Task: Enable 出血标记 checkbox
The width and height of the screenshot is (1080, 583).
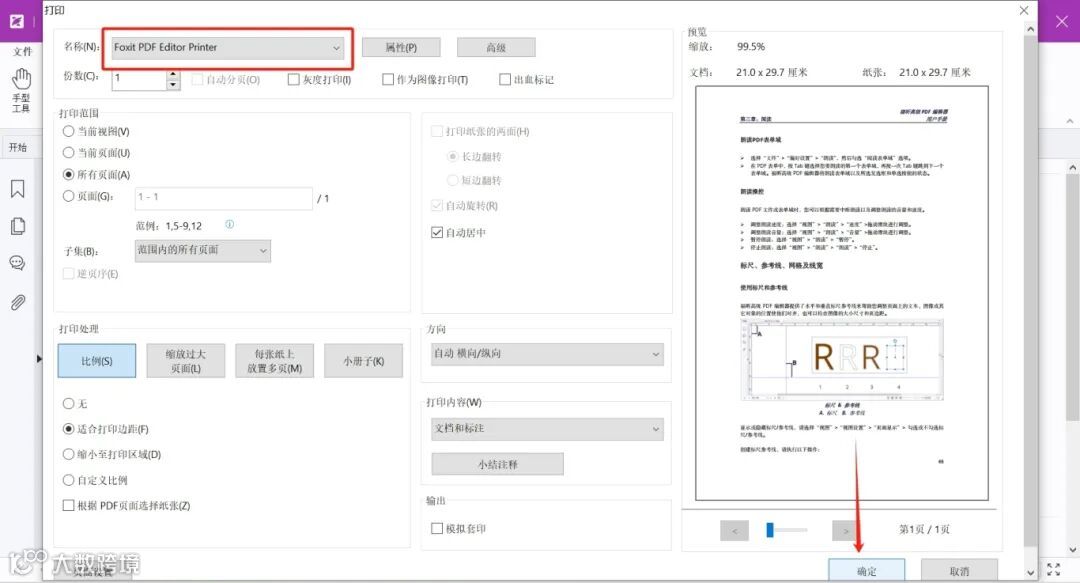Action: pyautogui.click(x=505, y=80)
